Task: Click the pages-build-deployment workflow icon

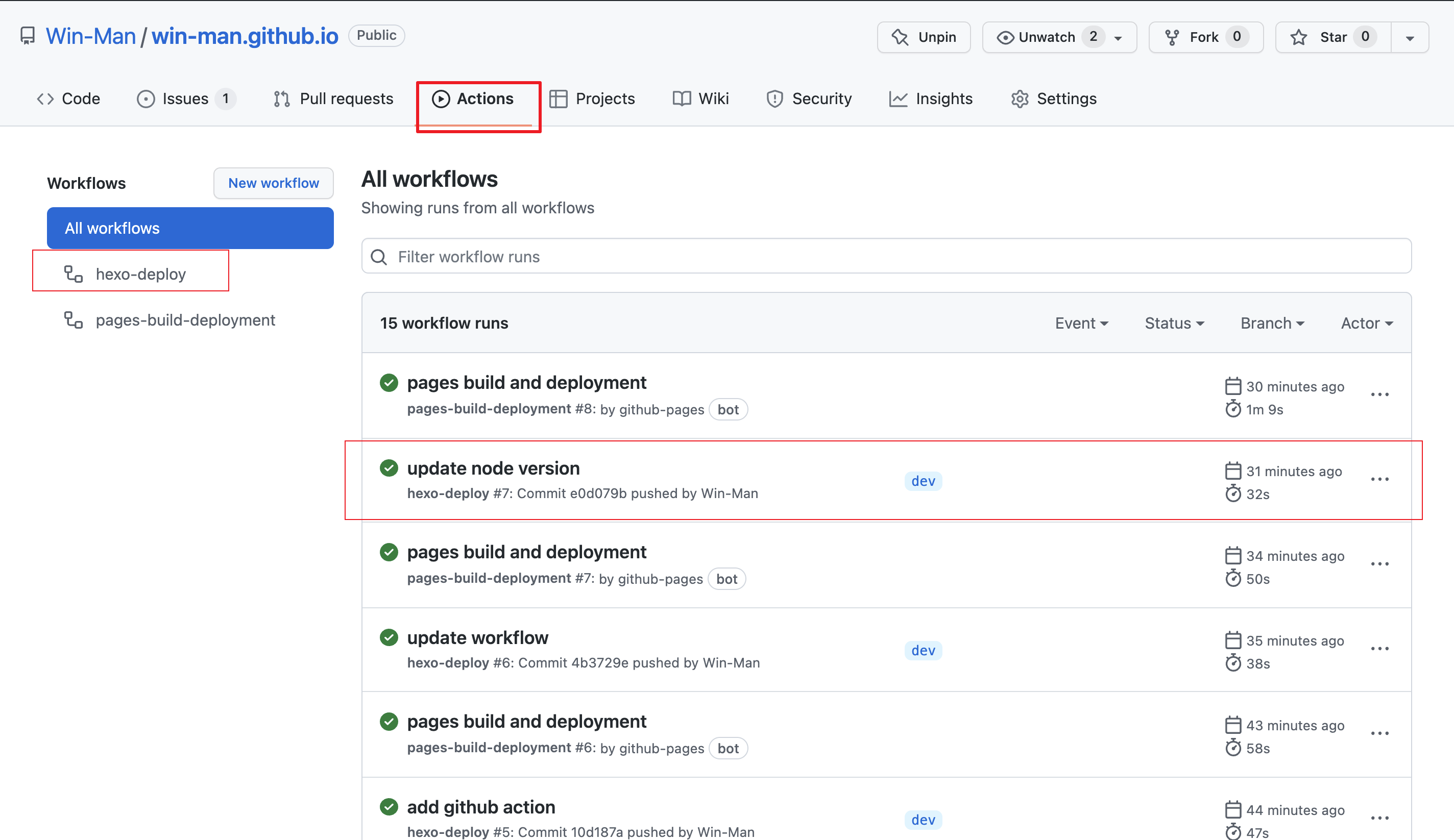Action: coord(74,319)
